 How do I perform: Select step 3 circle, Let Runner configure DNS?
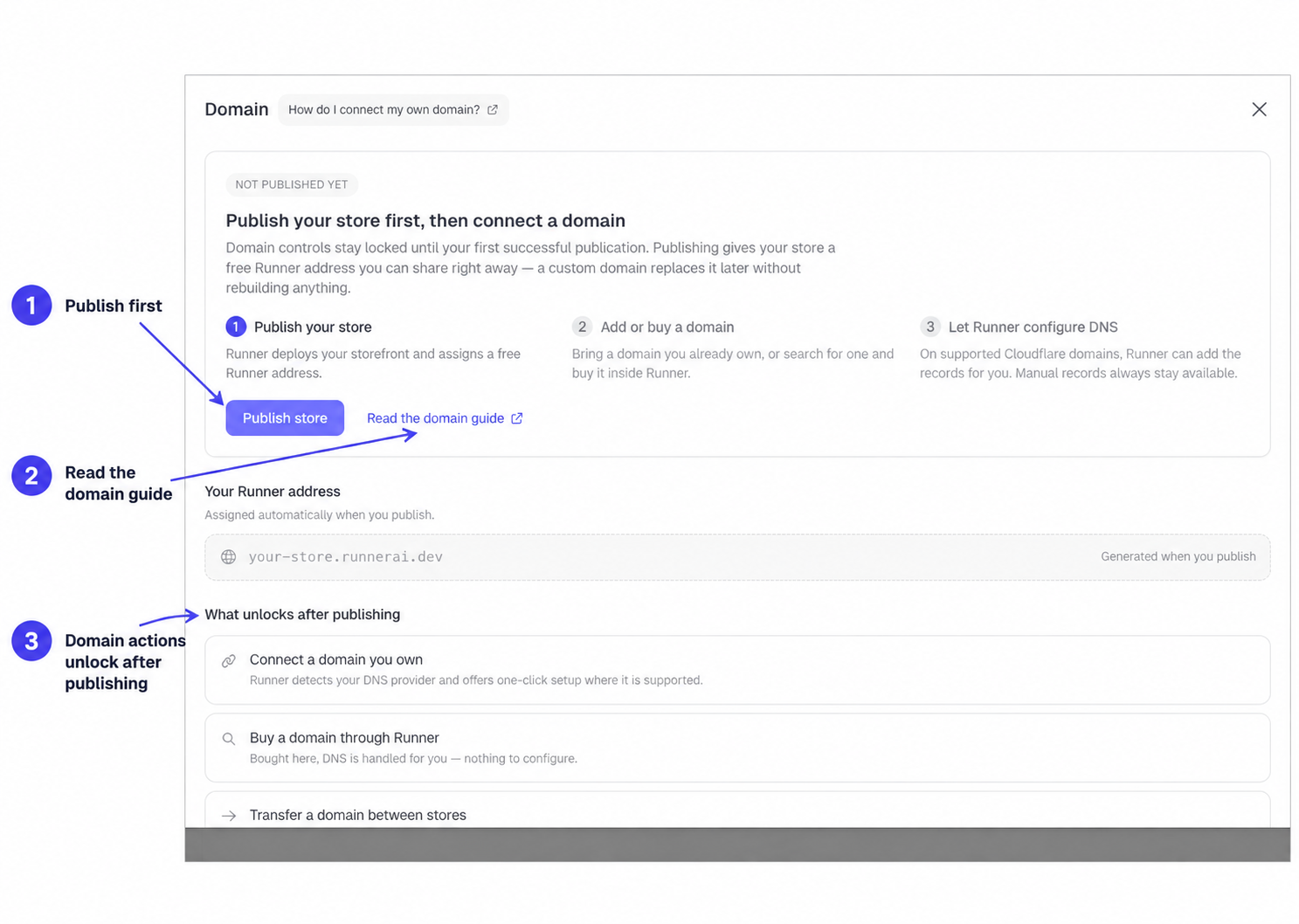(930, 327)
